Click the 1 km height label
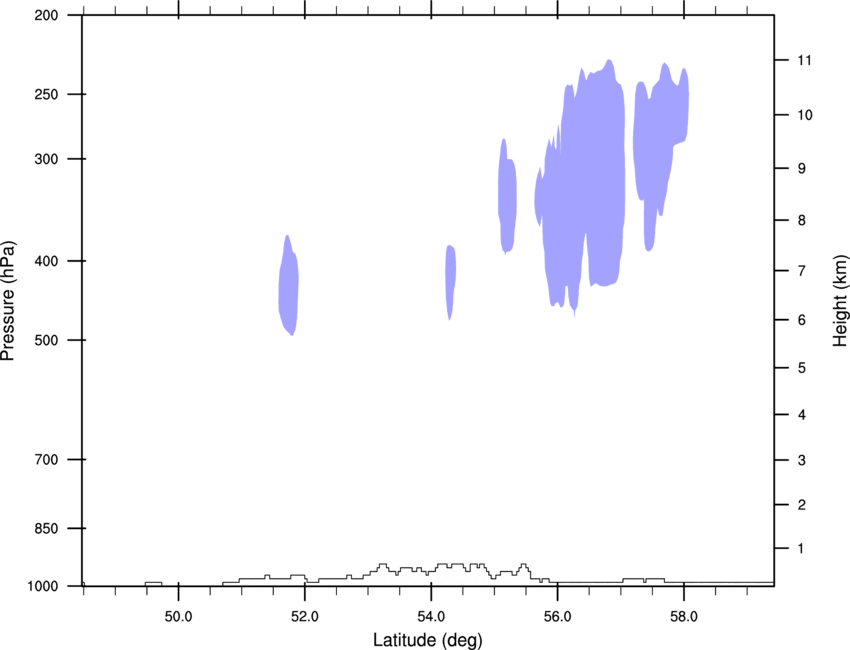The width and height of the screenshot is (850, 650). coord(801,549)
